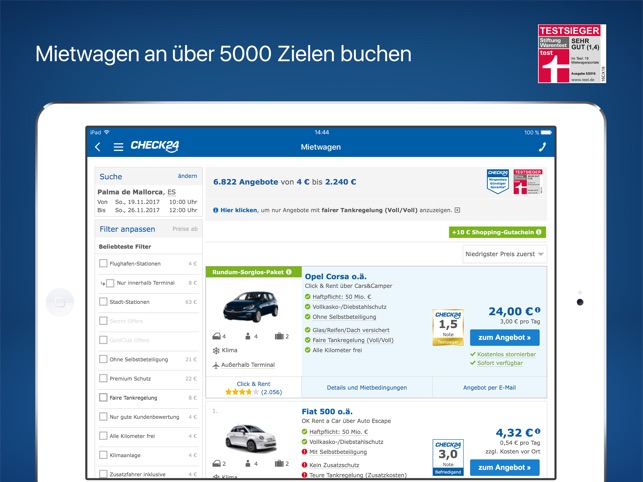Click the Opel Corsa car image
The height and width of the screenshot is (482, 643).
pyautogui.click(x=251, y=306)
